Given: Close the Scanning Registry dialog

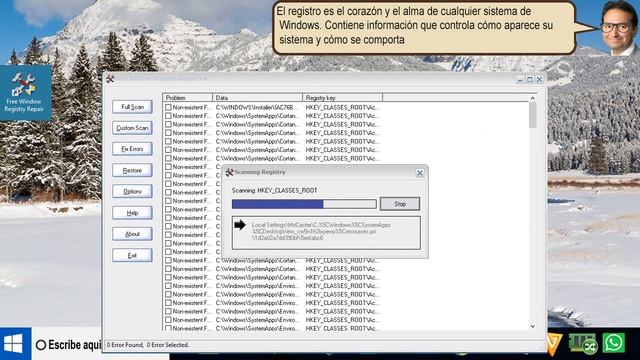Looking at the screenshot, I should click(420, 173).
